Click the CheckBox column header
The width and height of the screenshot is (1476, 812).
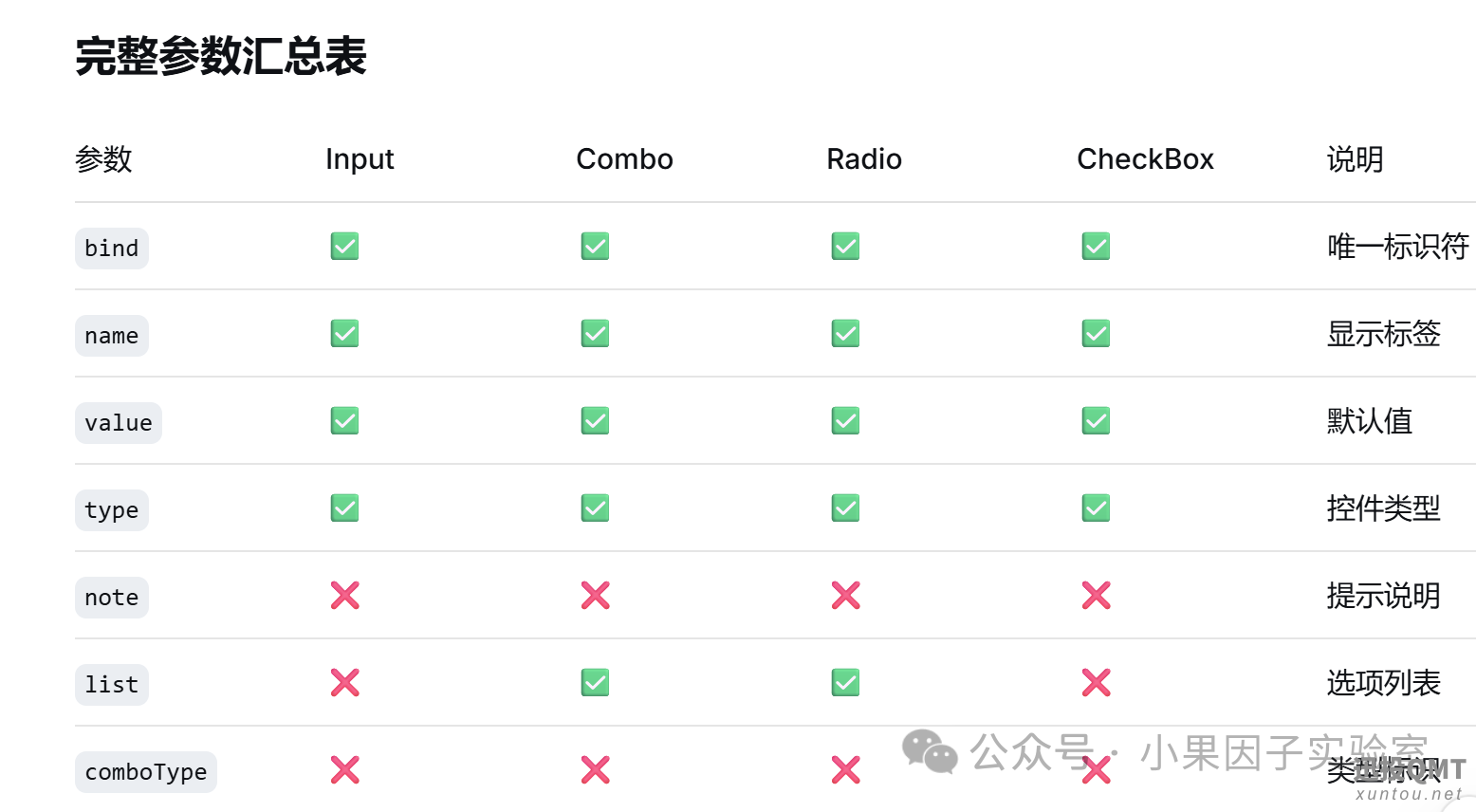point(1145,159)
